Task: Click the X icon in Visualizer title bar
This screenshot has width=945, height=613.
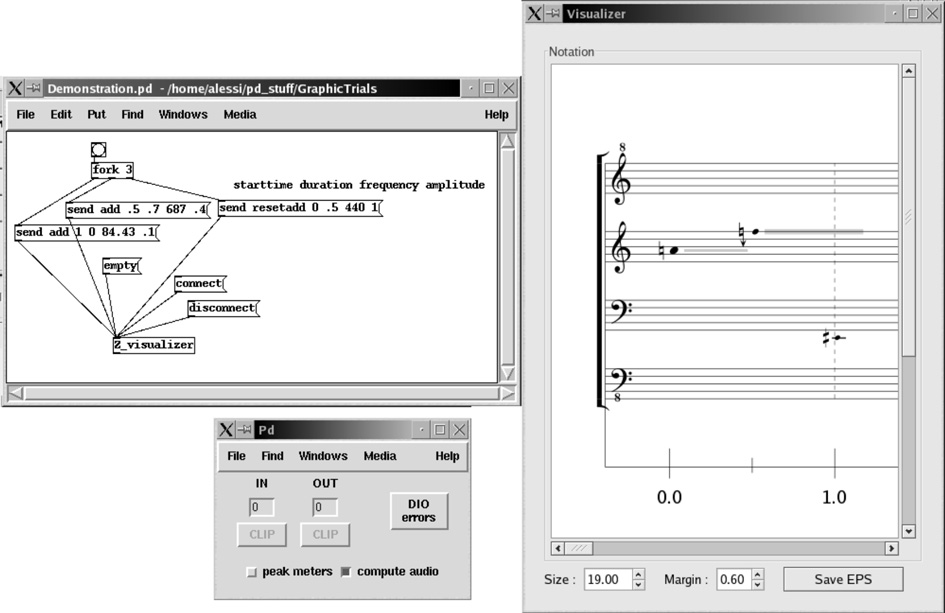Action: [536, 13]
